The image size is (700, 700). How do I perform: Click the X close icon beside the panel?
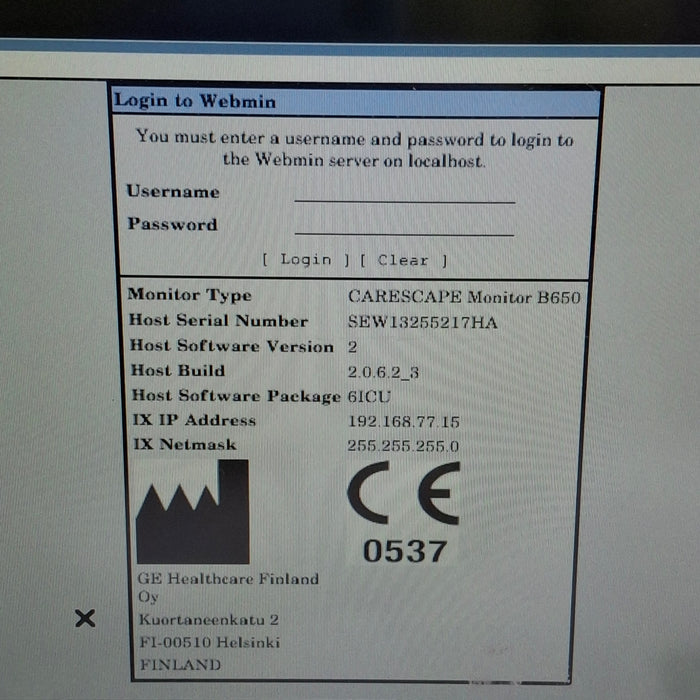(x=85, y=618)
